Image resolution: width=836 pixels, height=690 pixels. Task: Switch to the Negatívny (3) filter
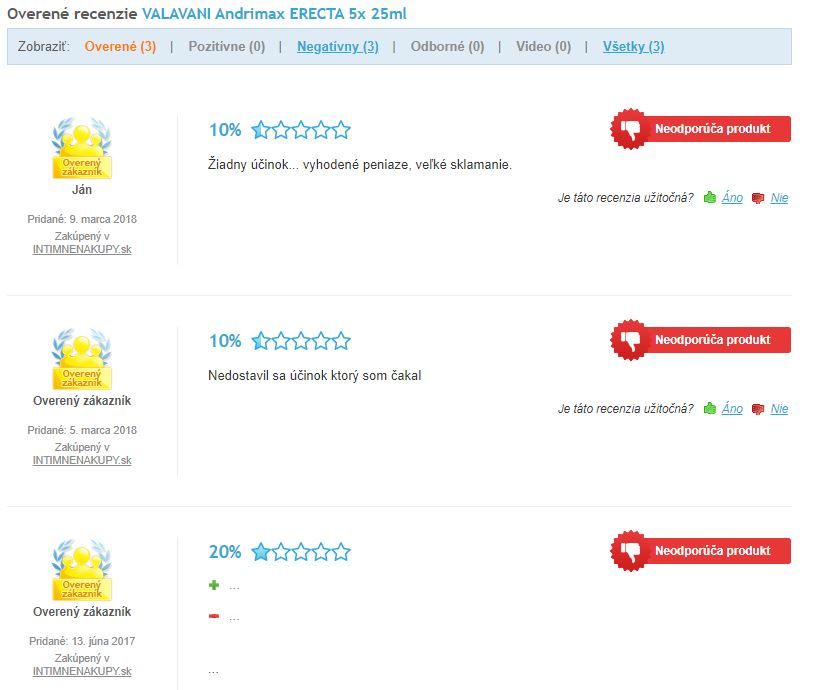[337, 46]
